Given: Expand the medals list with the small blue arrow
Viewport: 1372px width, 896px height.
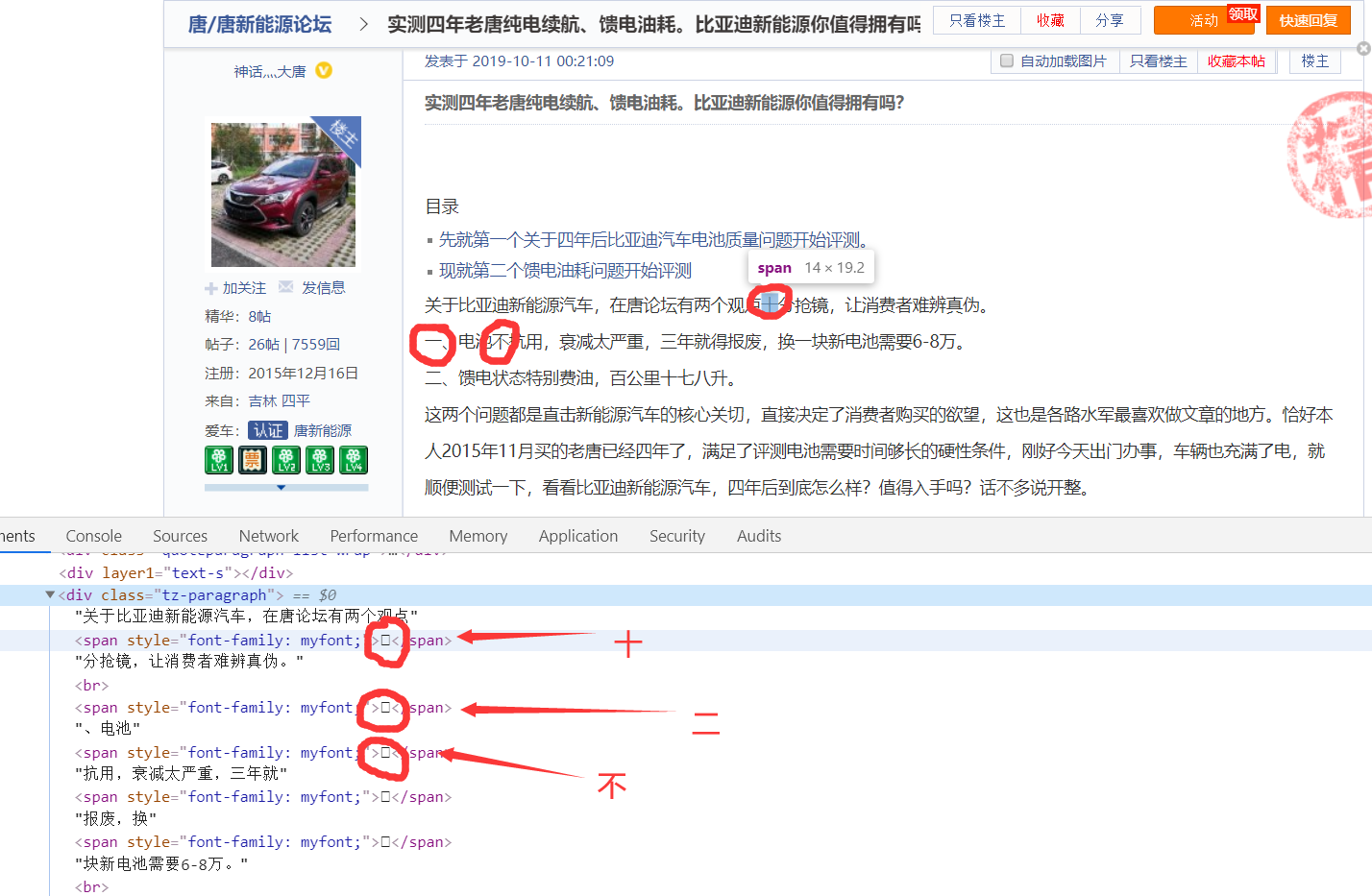Looking at the screenshot, I should coord(281,488).
